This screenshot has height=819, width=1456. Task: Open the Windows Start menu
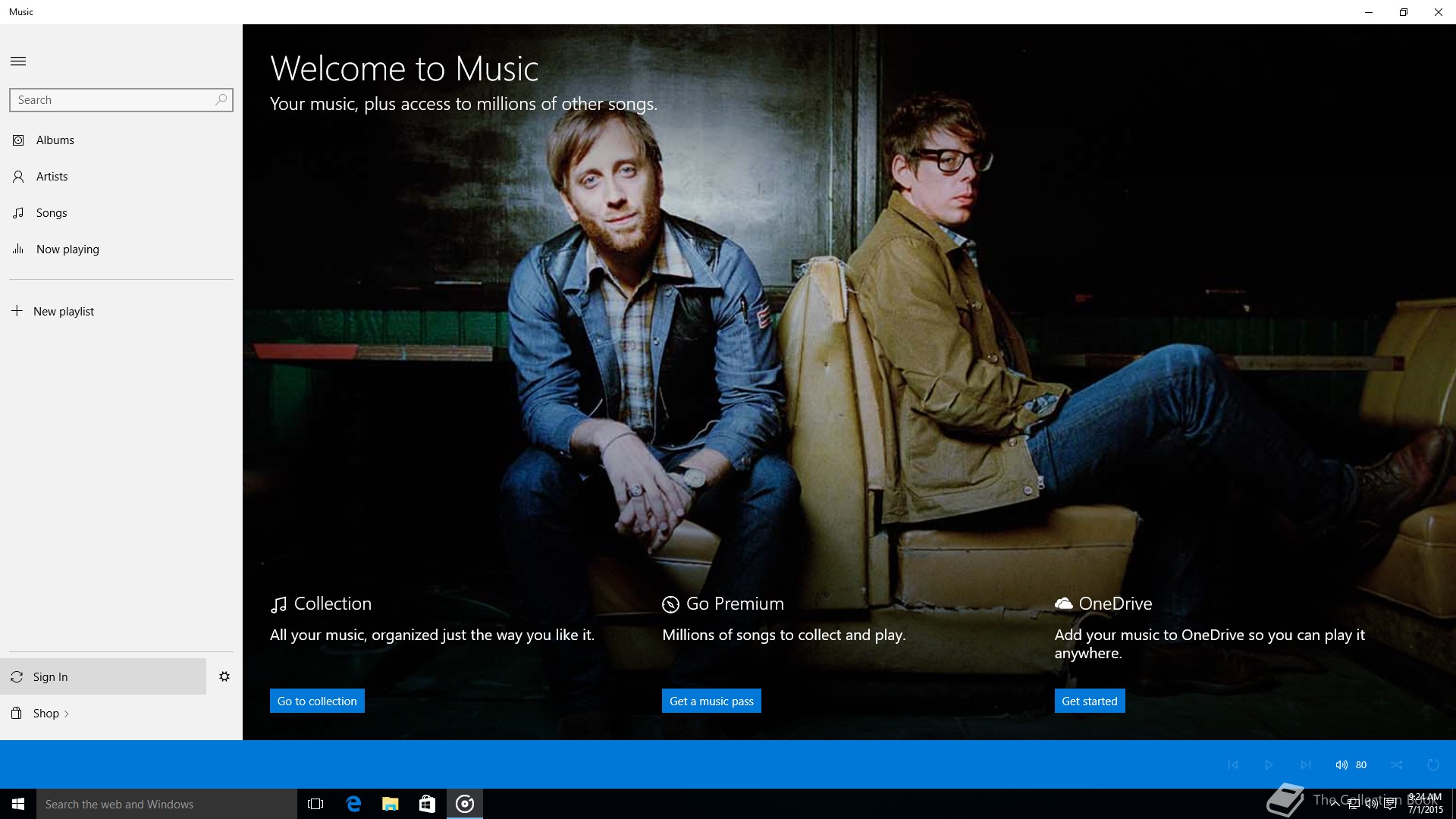[18, 804]
